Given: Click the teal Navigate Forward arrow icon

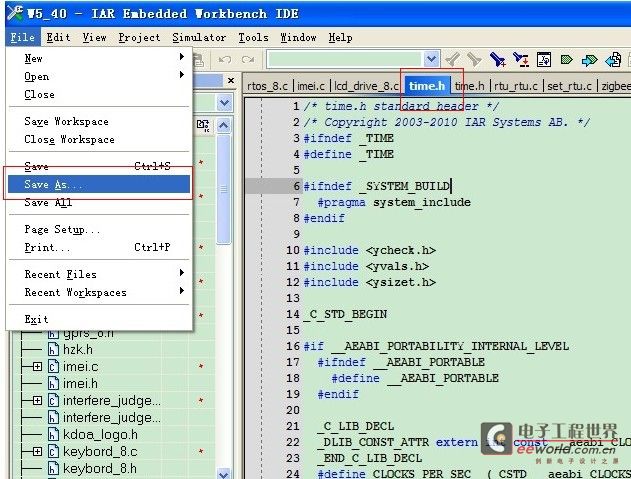Looking at the screenshot, I should pos(589,60).
